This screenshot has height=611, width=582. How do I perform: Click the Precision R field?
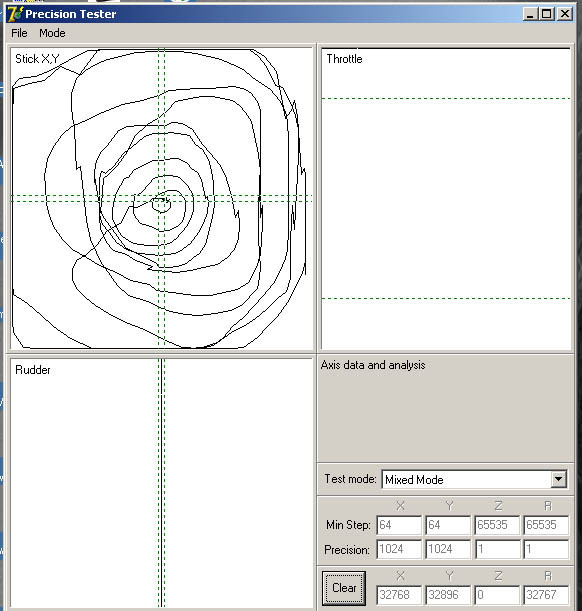546,549
